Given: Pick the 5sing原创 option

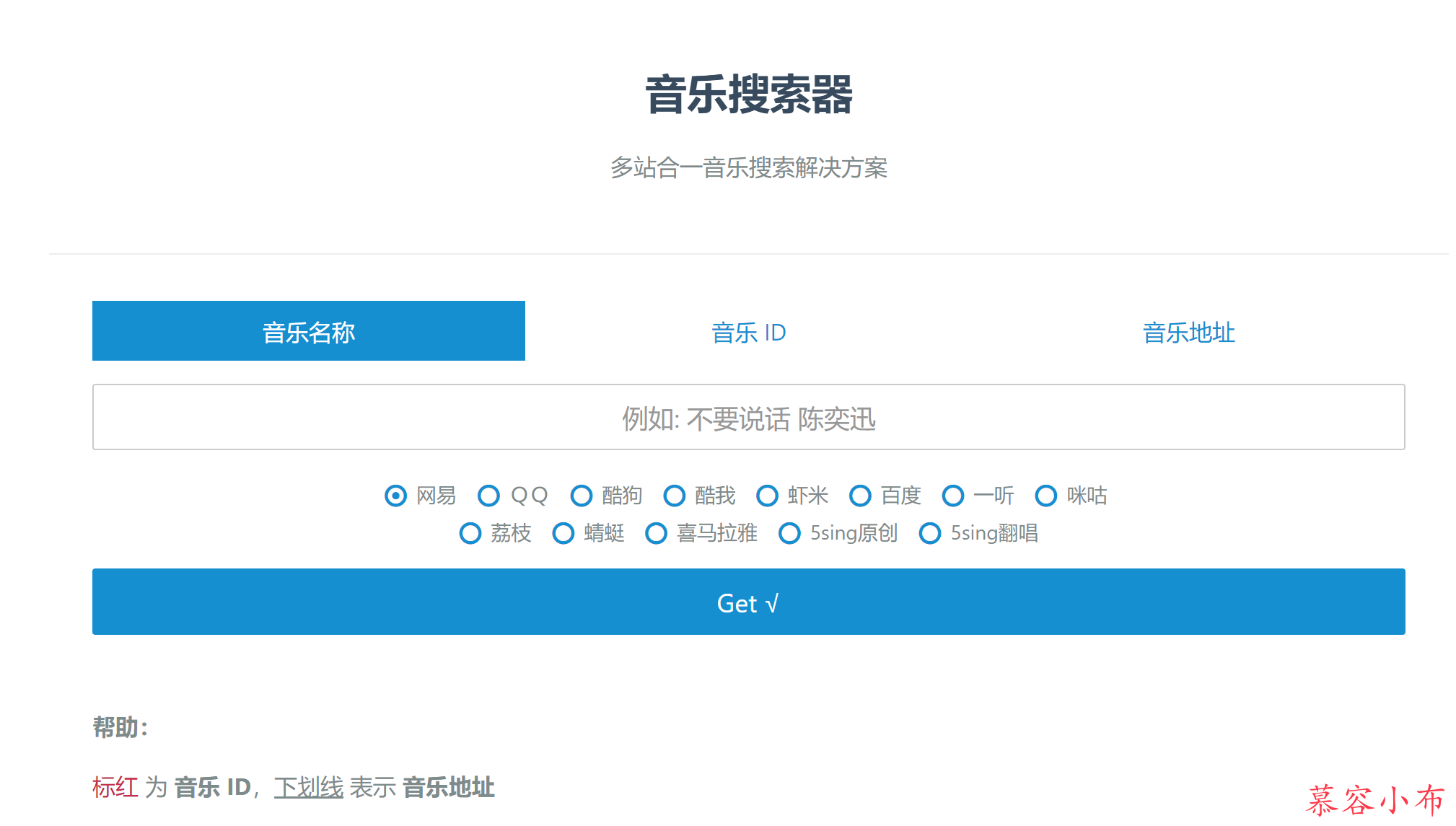Looking at the screenshot, I should point(789,533).
